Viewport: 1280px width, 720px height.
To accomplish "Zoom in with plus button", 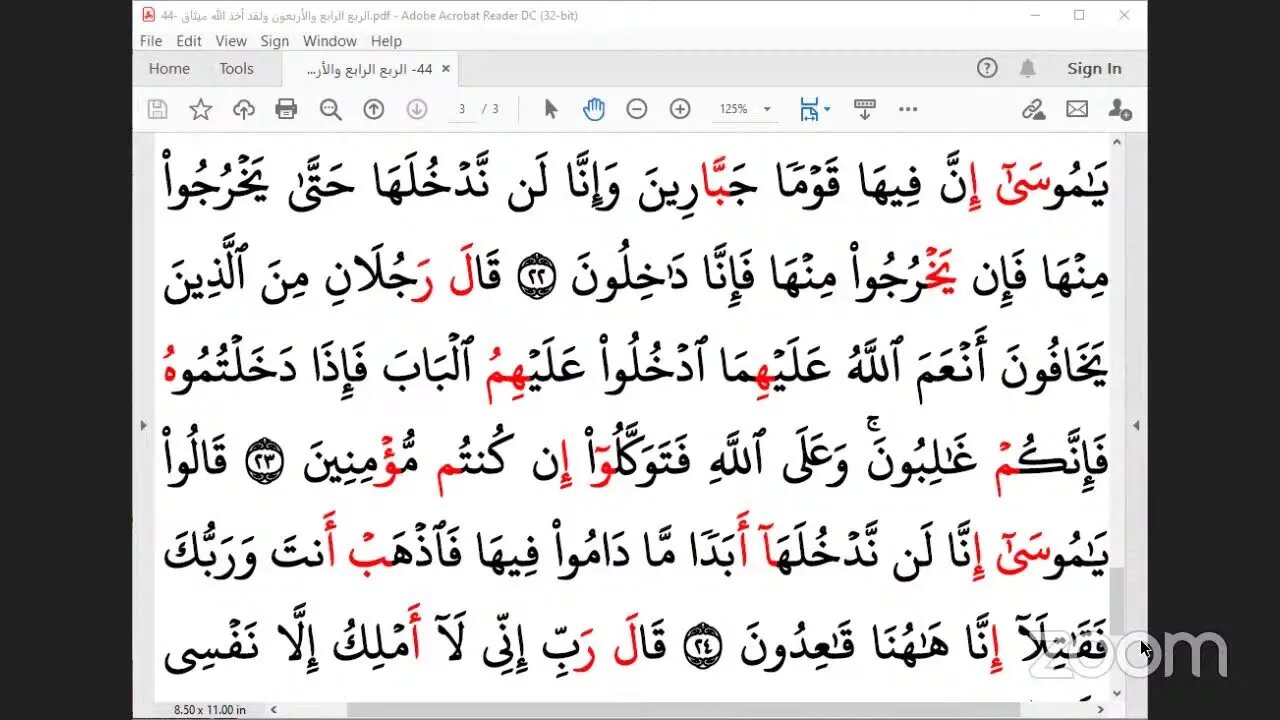I will pos(680,109).
